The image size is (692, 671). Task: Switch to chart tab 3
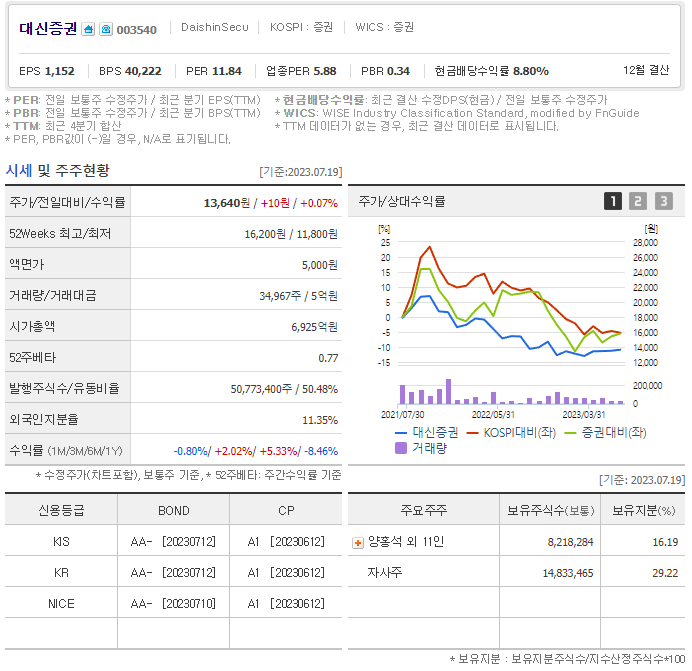(x=663, y=201)
